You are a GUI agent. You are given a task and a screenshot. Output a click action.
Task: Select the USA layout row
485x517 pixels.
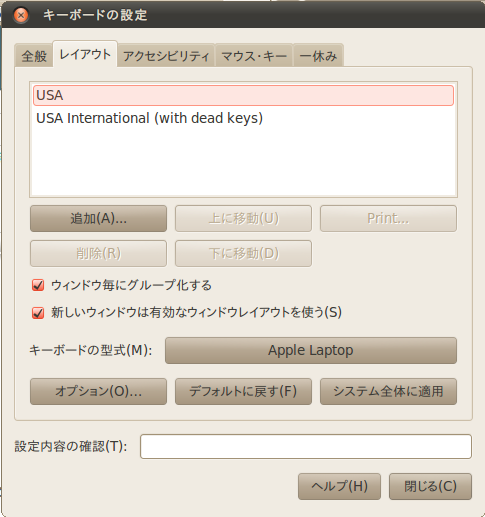point(243,95)
